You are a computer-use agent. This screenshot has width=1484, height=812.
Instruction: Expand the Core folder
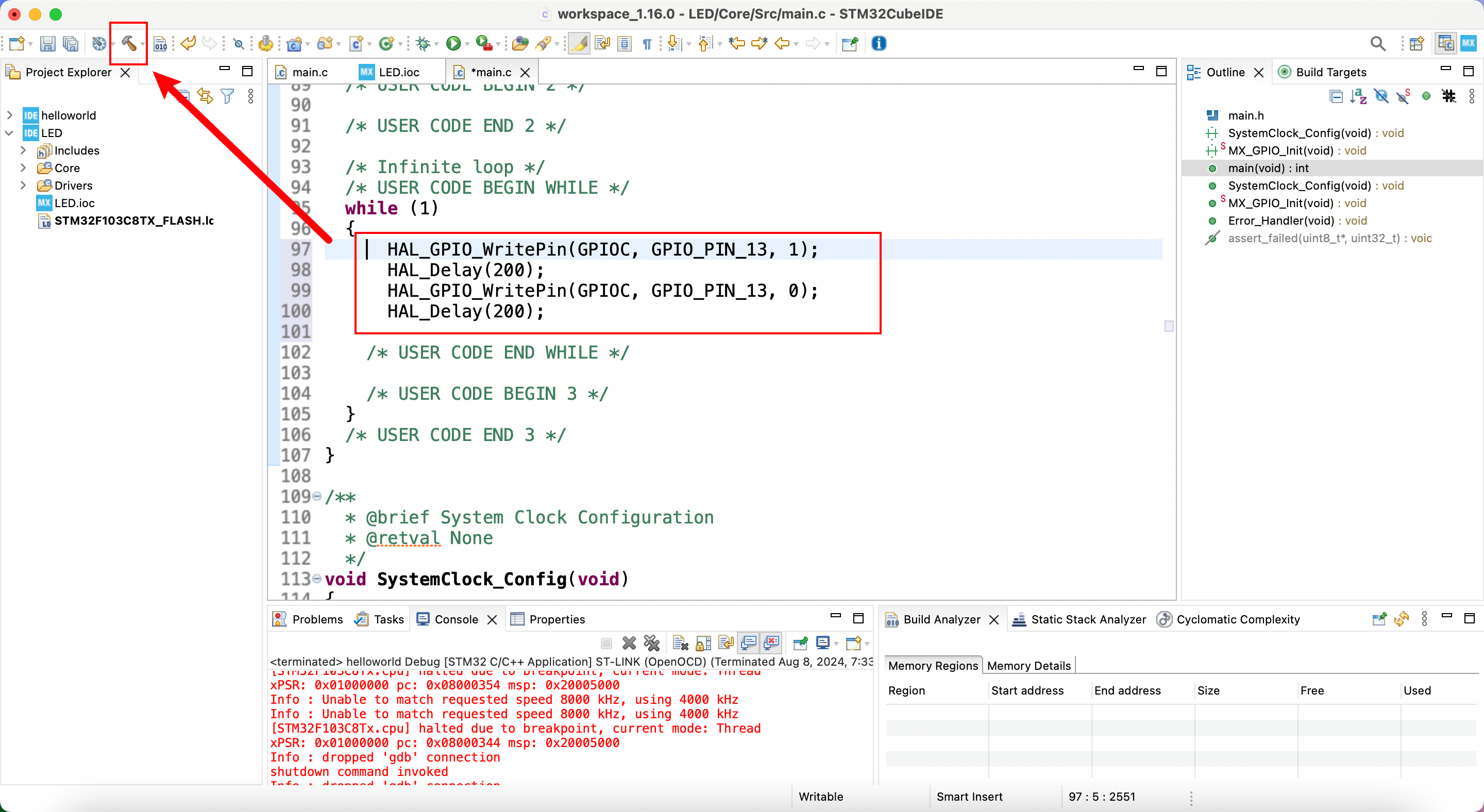click(24, 168)
